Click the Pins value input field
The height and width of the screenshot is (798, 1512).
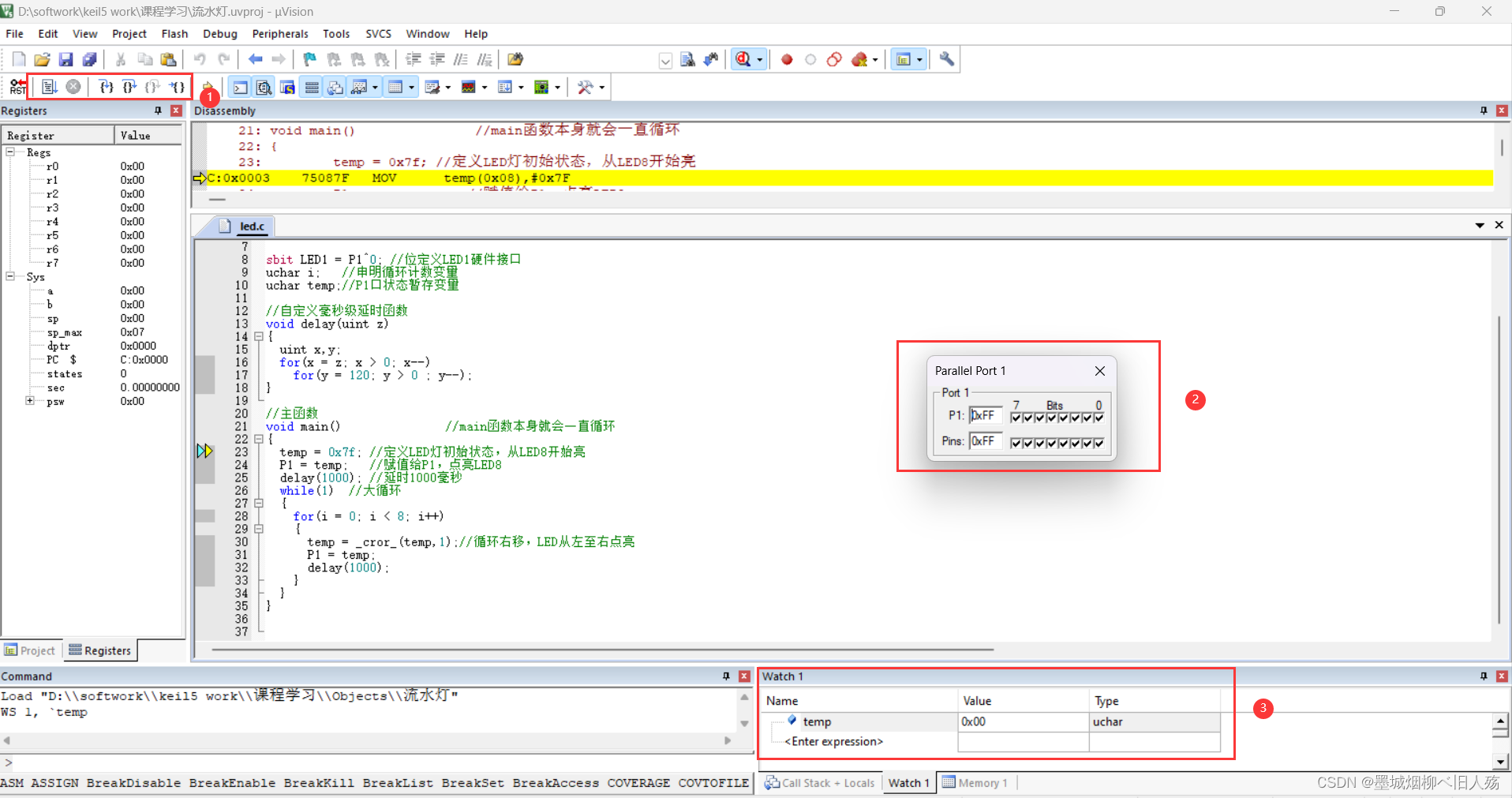pyautogui.click(x=986, y=440)
